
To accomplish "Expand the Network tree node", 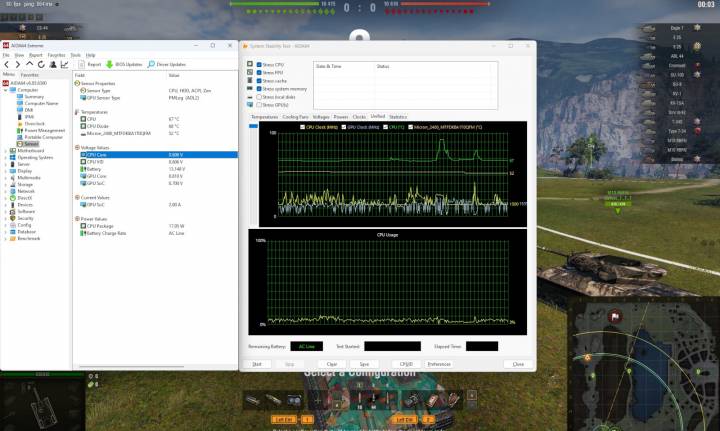I will point(6,191).
